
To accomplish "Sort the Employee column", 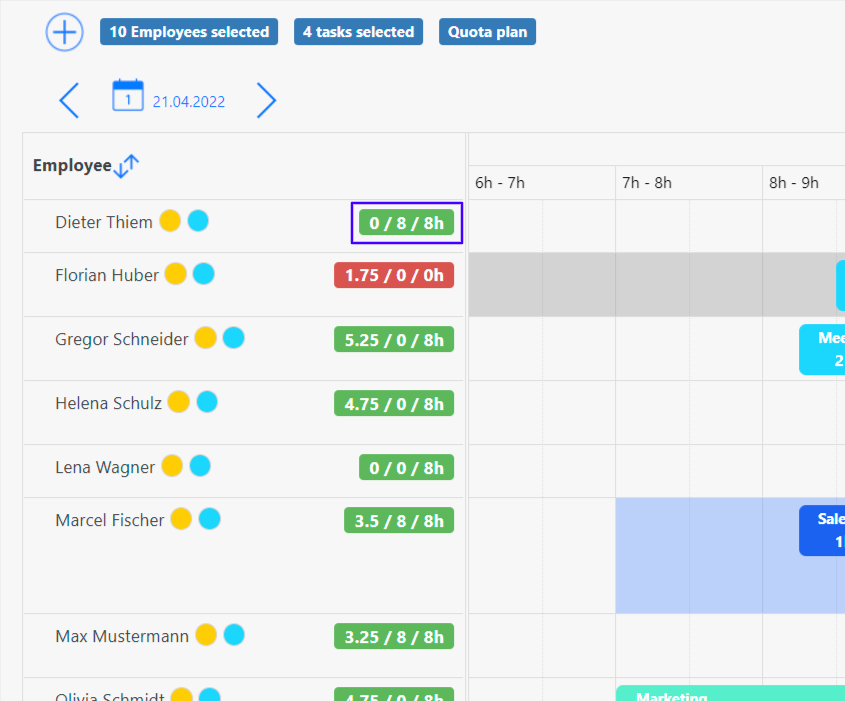I will [x=126, y=166].
